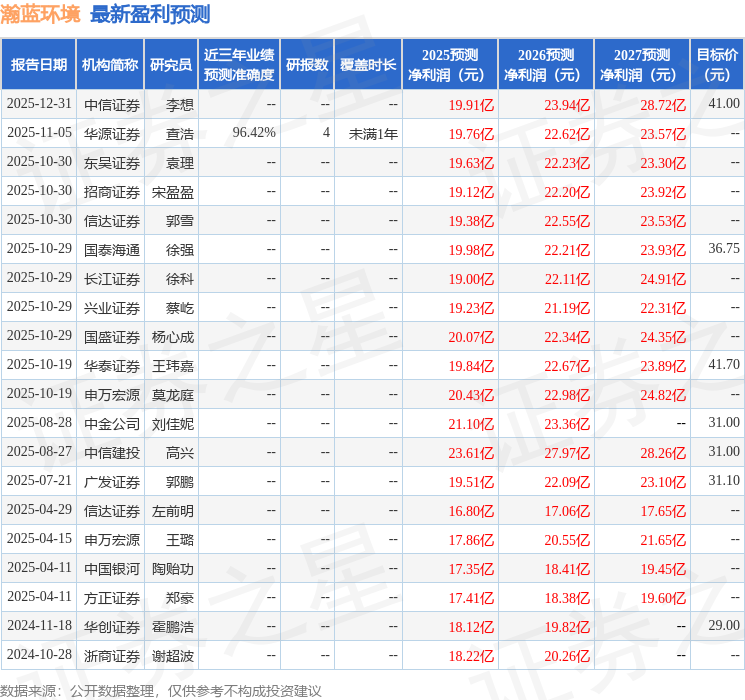Click the 28.72亿 2027 forecast
This screenshot has width=745, height=700.
pyautogui.click(x=663, y=105)
